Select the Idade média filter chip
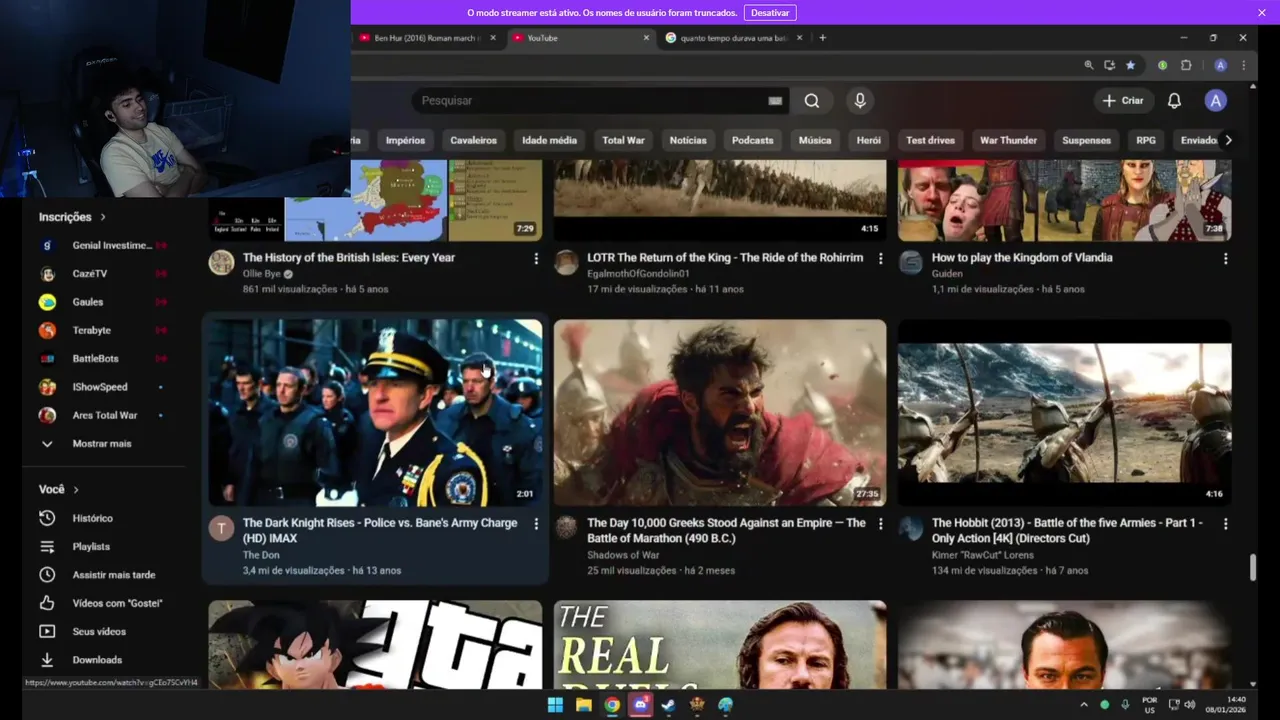This screenshot has height=720, width=1280. click(549, 140)
